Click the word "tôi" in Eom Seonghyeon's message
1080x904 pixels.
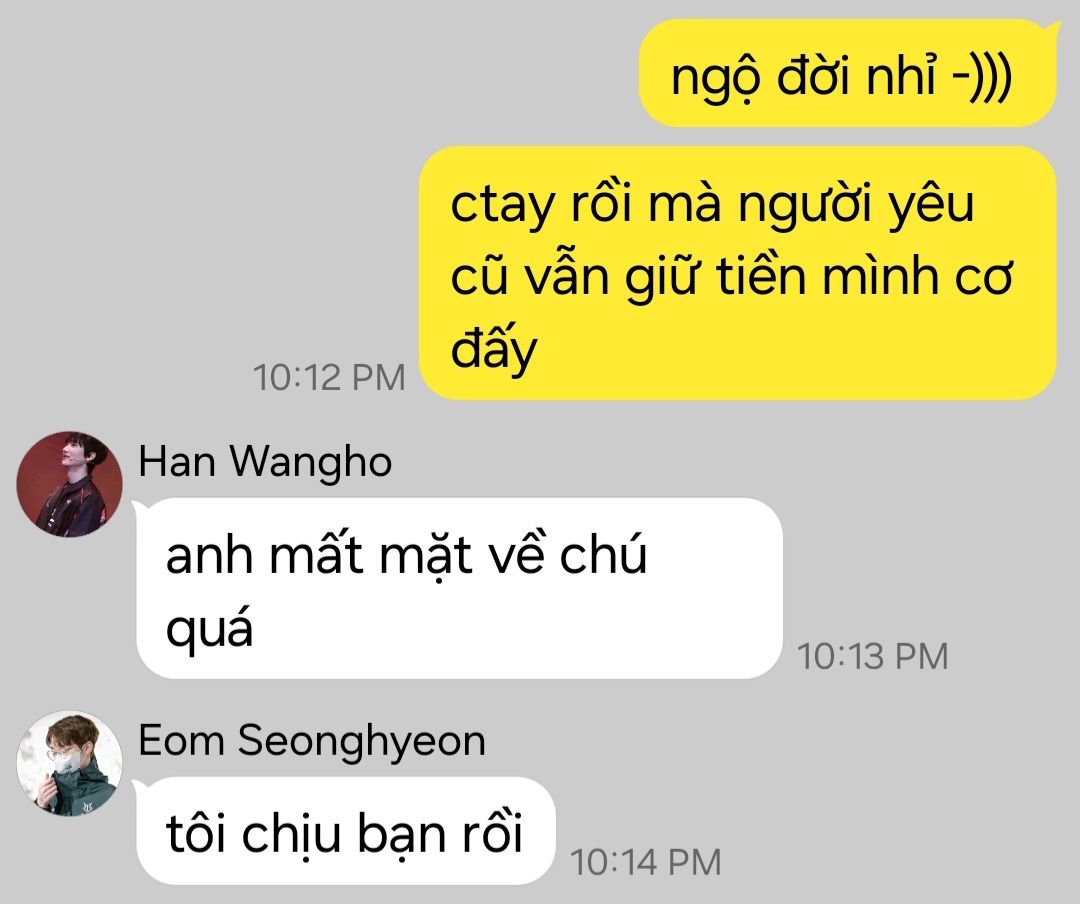coord(196,832)
